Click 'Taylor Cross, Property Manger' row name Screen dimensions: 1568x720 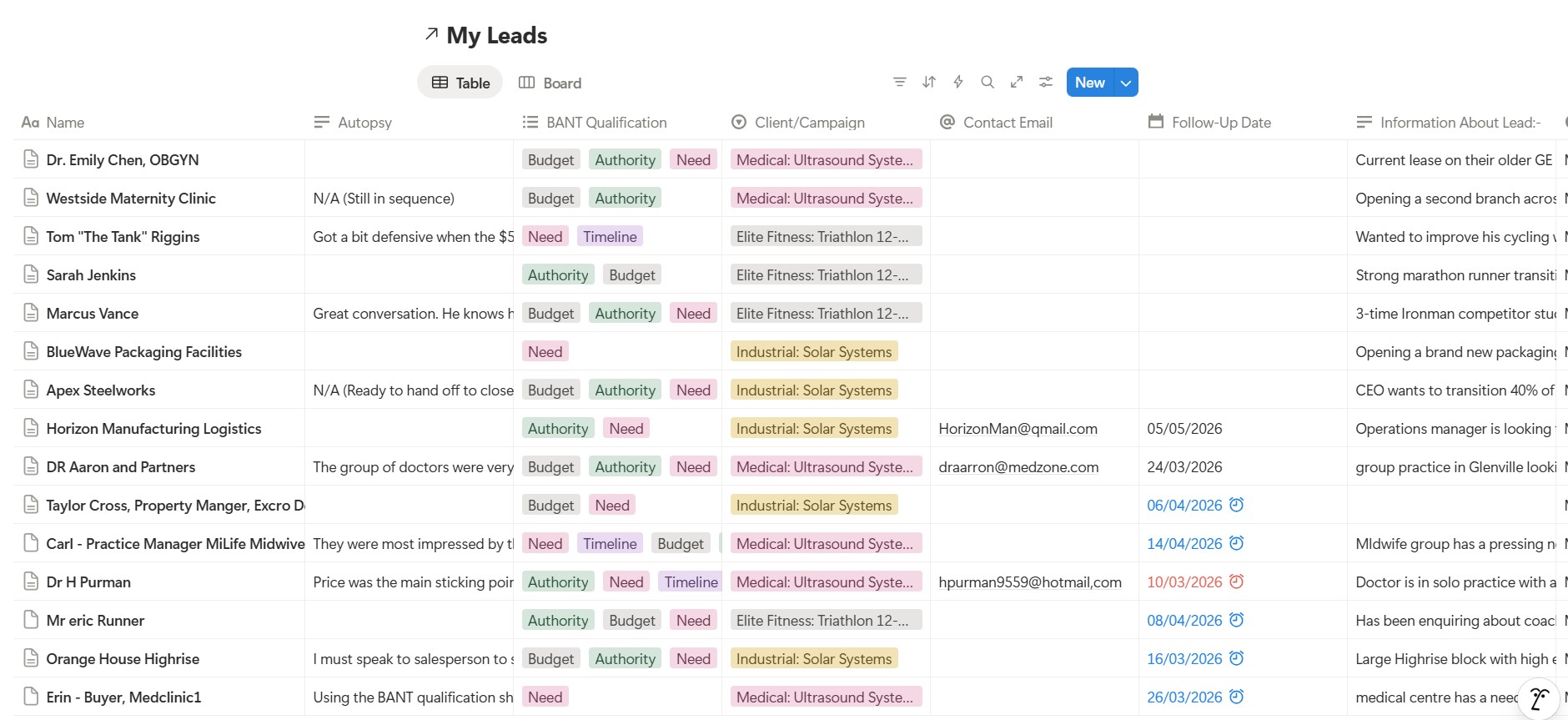tap(175, 505)
